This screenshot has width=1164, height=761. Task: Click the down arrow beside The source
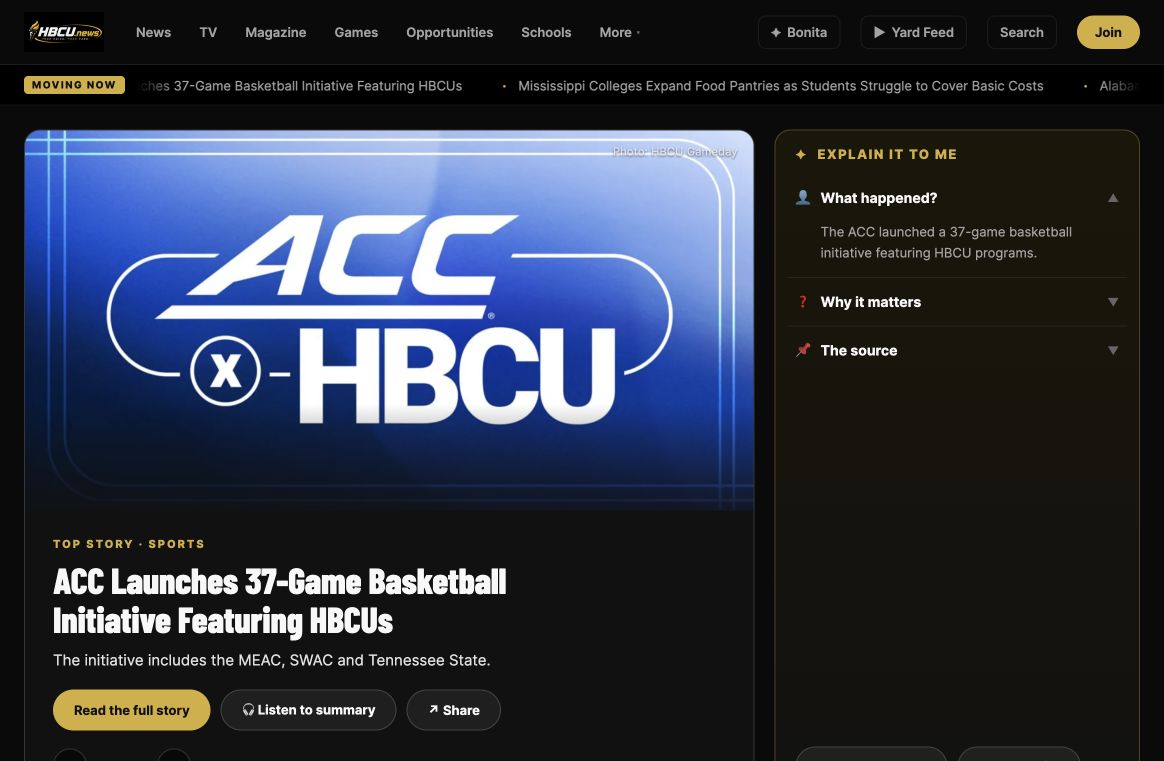click(x=1113, y=350)
